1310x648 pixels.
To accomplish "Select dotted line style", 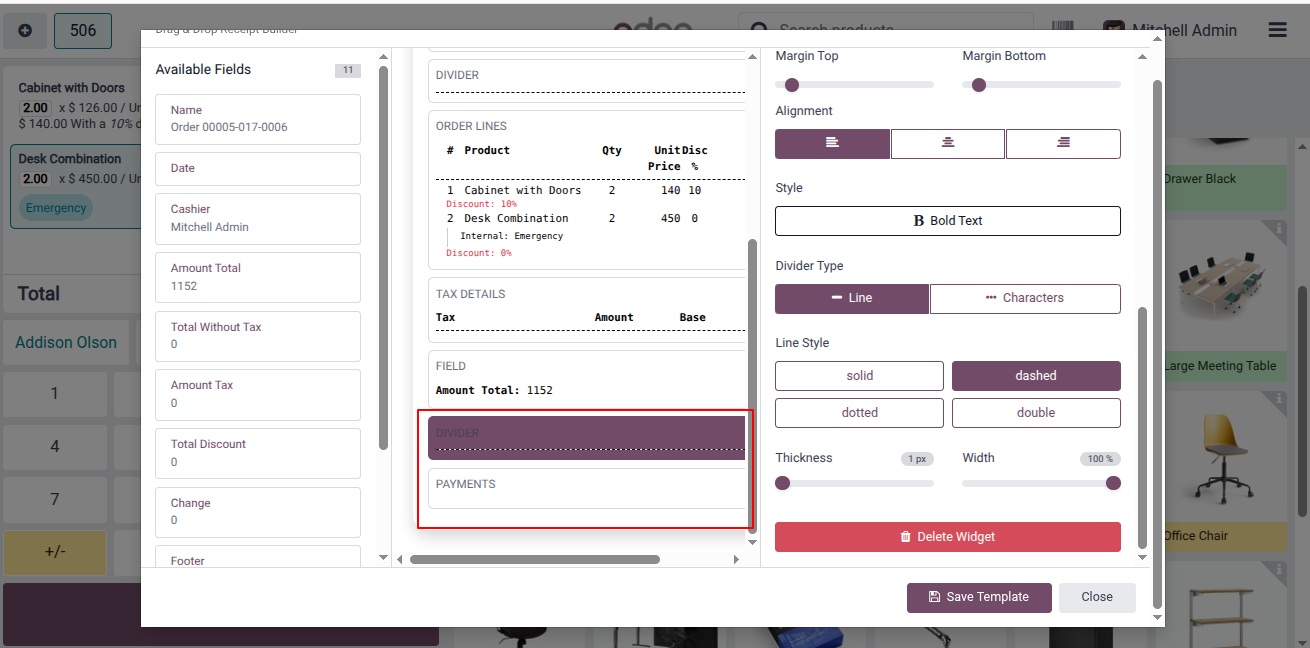I will coord(859,412).
